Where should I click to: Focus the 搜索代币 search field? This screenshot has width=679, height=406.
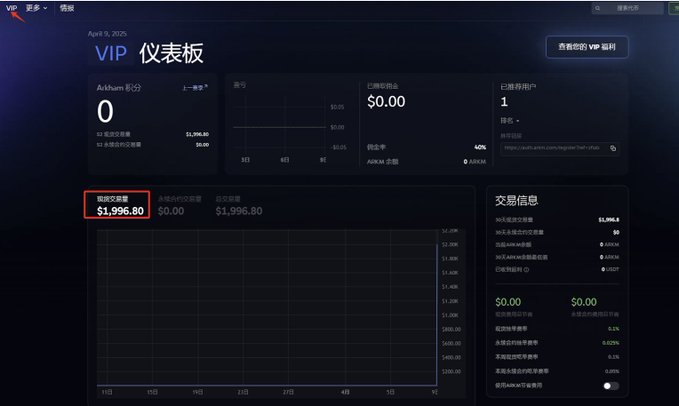[x=627, y=8]
